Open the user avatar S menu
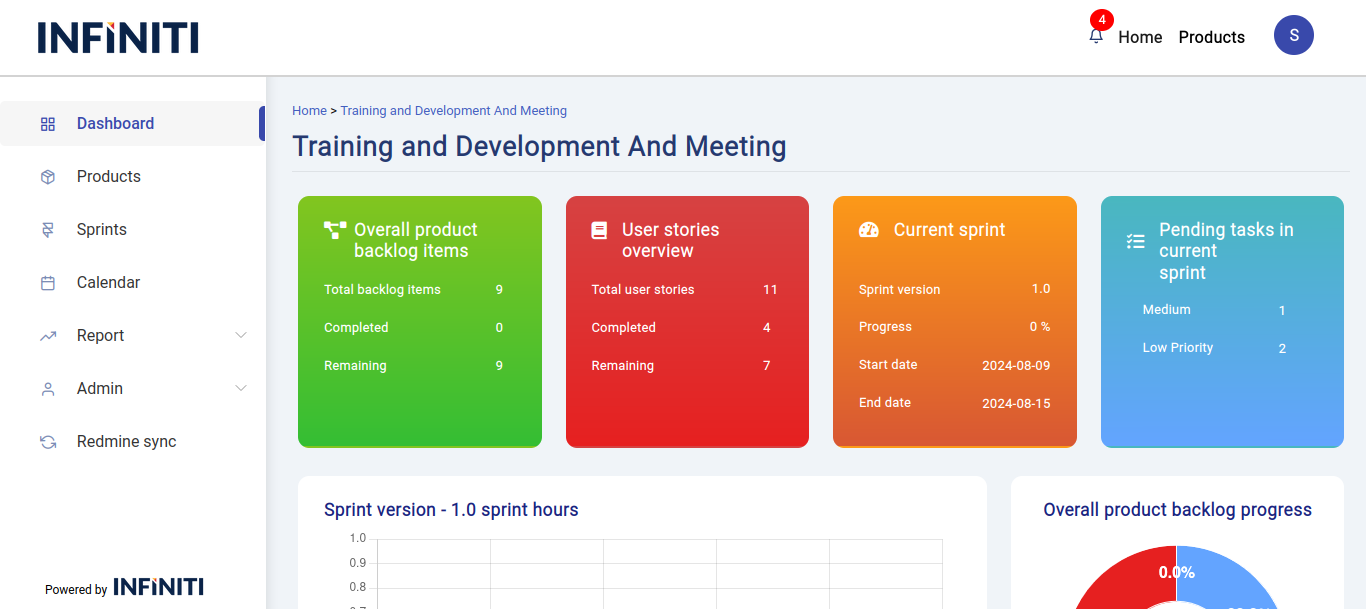This screenshot has width=1366, height=609. pos(1293,35)
